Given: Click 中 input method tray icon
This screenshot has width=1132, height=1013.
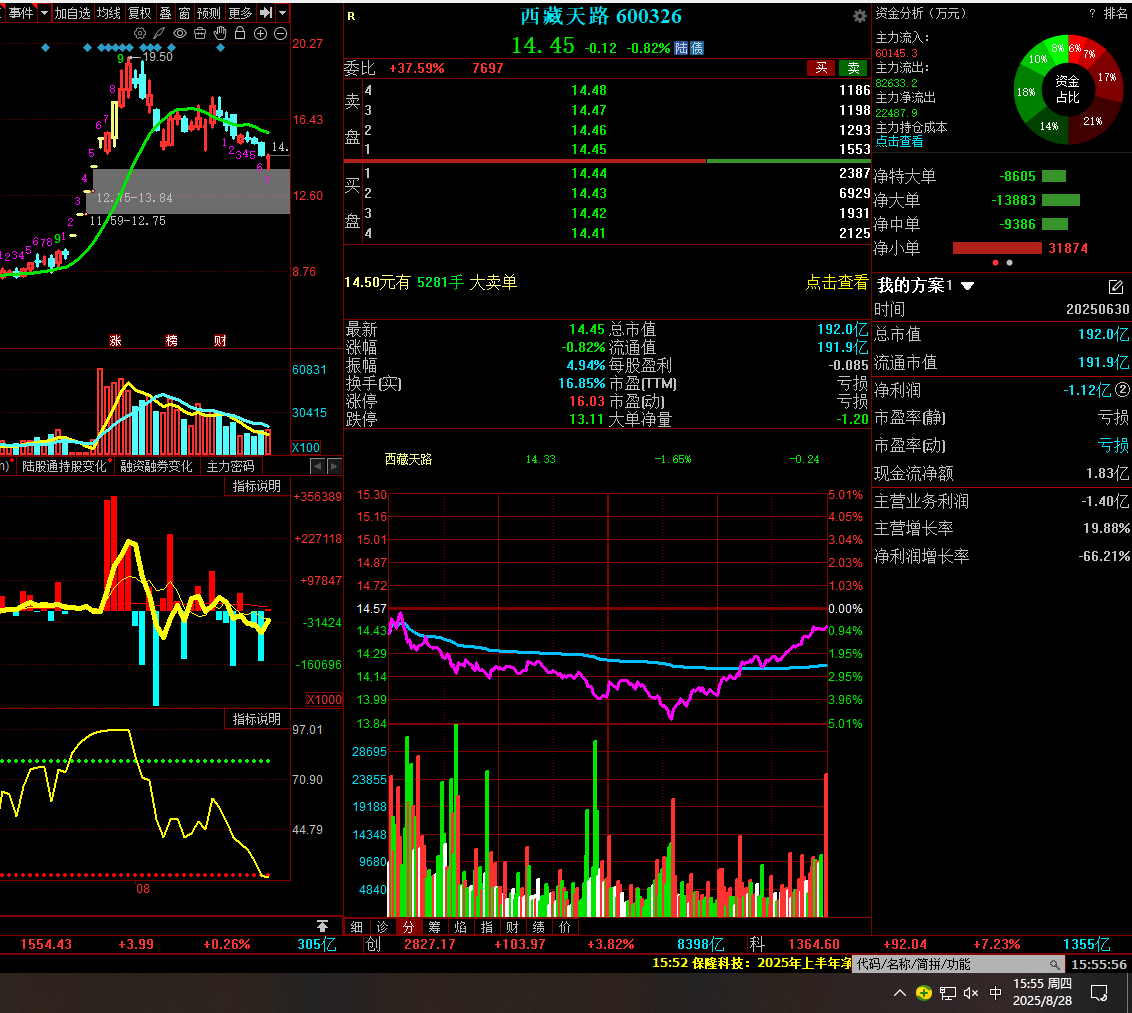Looking at the screenshot, I should pyautogui.click(x=996, y=993).
